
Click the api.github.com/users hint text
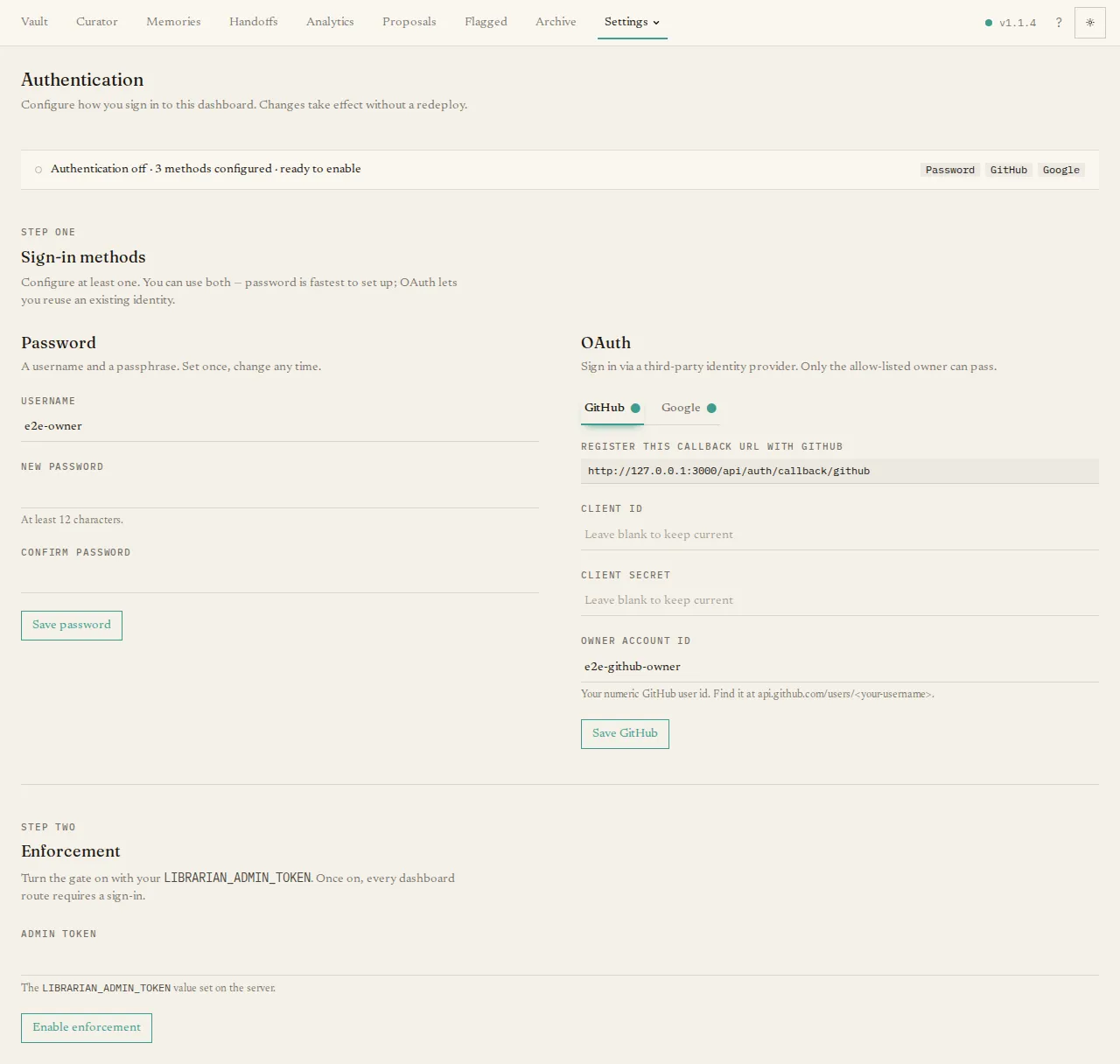pos(758,694)
